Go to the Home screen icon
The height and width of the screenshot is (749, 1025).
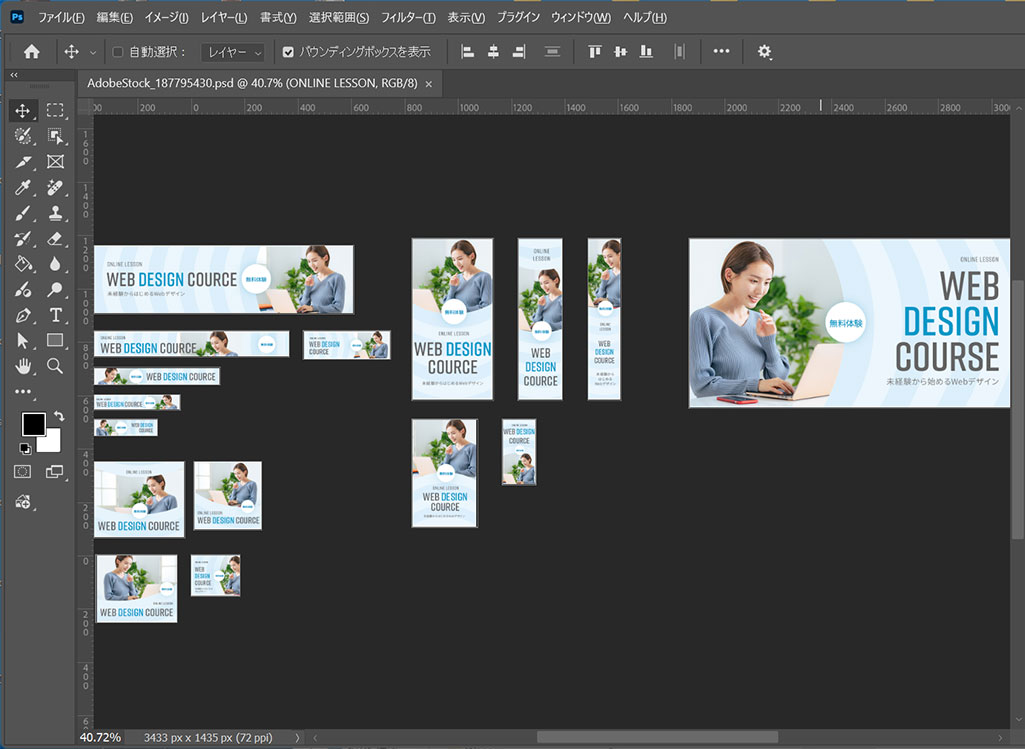click(x=31, y=52)
